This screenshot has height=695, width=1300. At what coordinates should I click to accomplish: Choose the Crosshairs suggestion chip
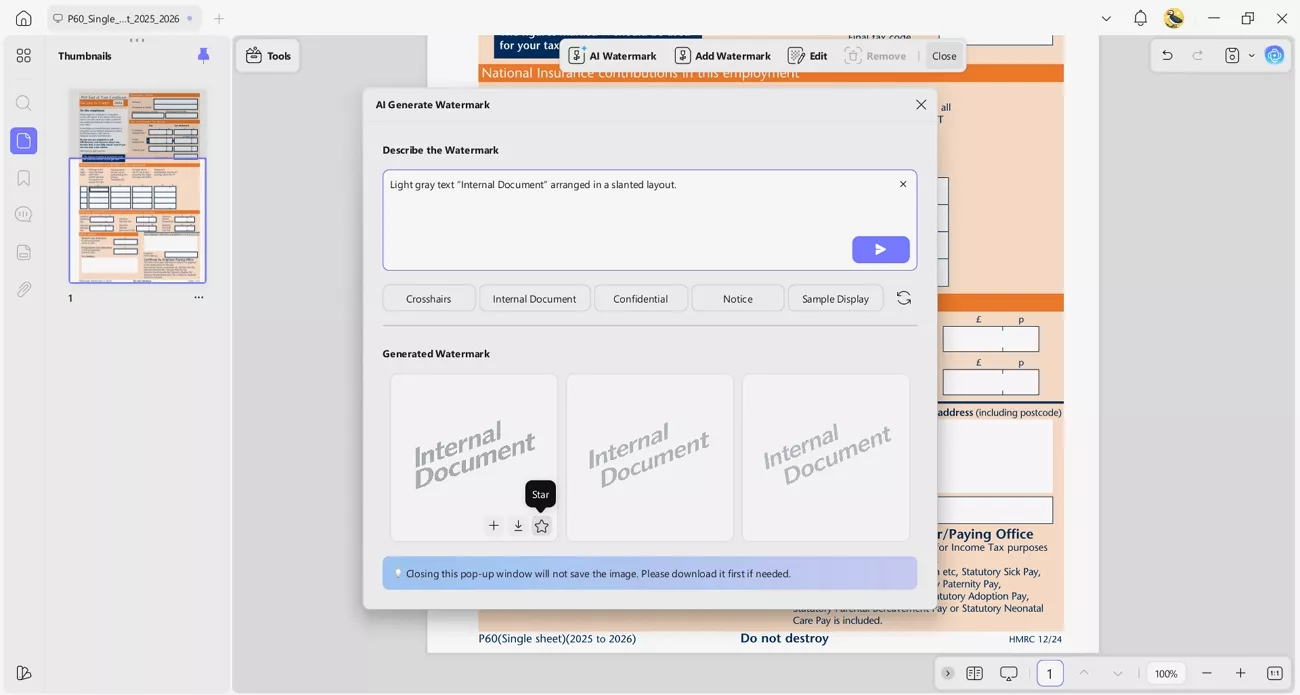[x=429, y=298]
